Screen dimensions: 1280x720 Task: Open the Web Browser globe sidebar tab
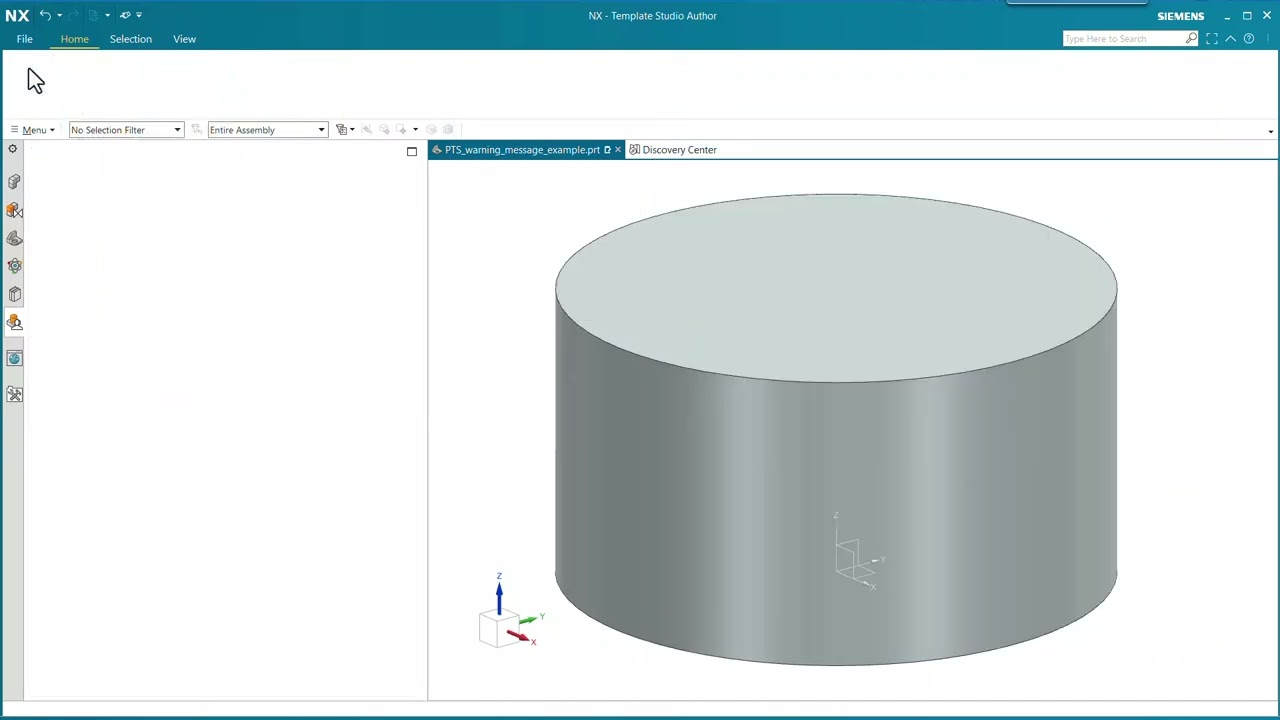(x=14, y=358)
